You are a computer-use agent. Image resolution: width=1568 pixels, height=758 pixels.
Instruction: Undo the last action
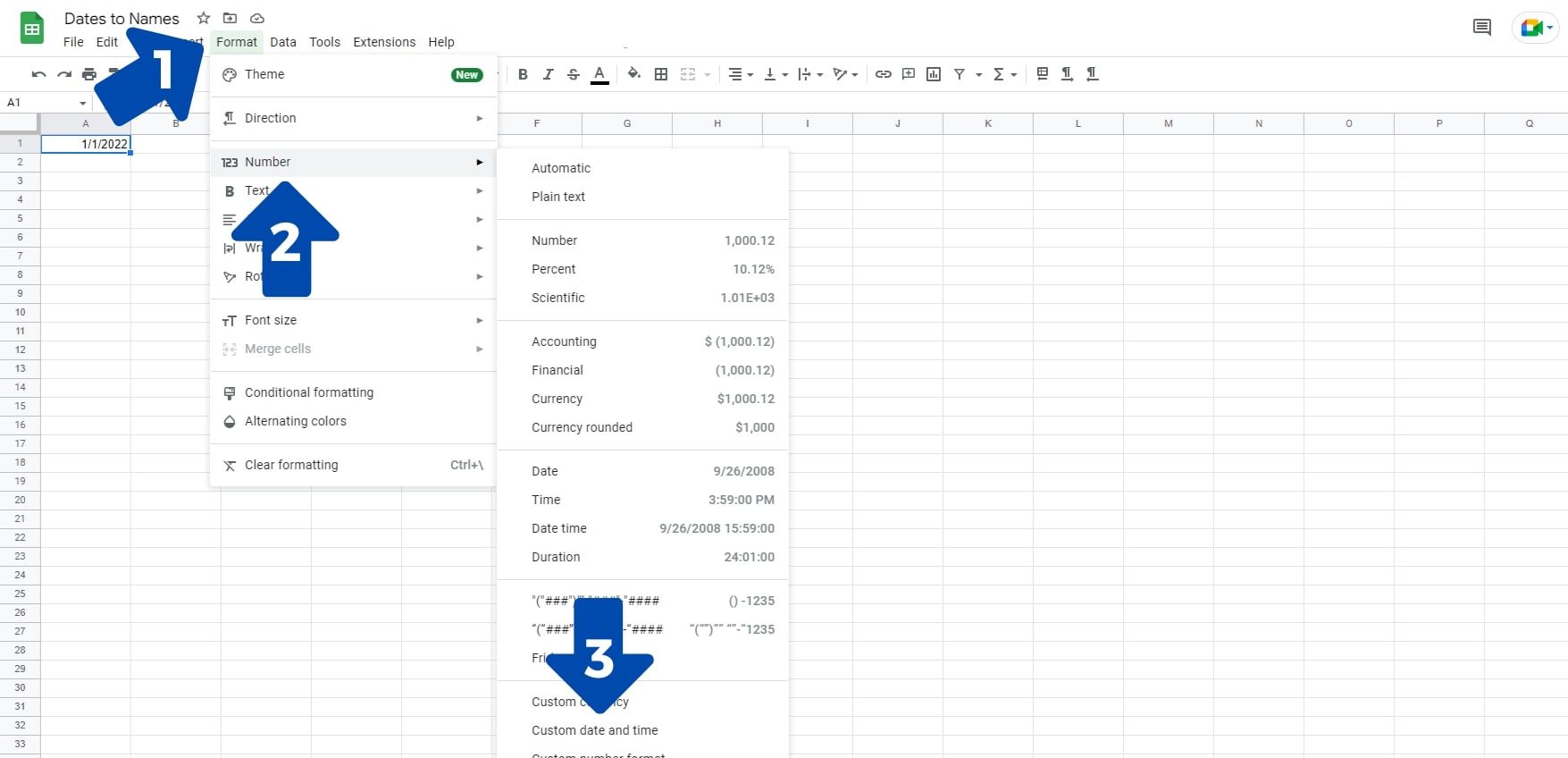pos(38,74)
